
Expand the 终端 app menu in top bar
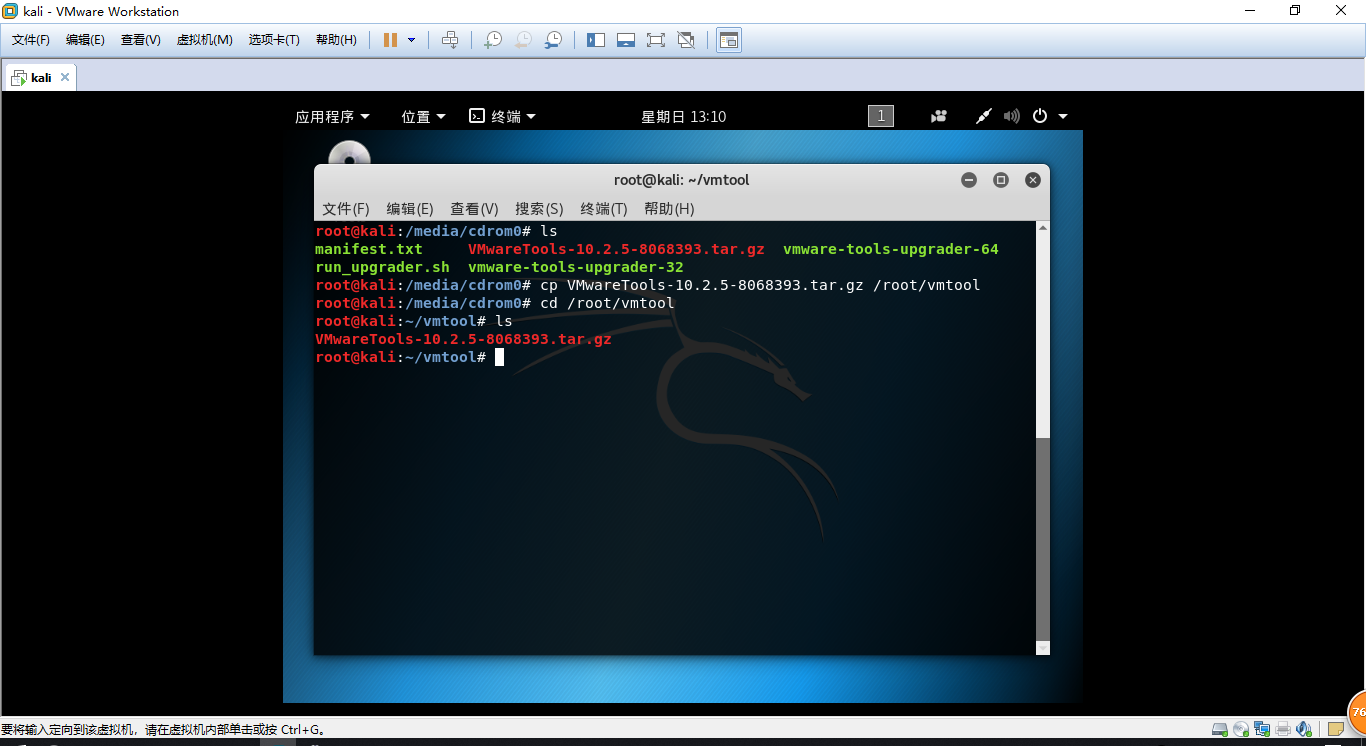click(x=503, y=116)
